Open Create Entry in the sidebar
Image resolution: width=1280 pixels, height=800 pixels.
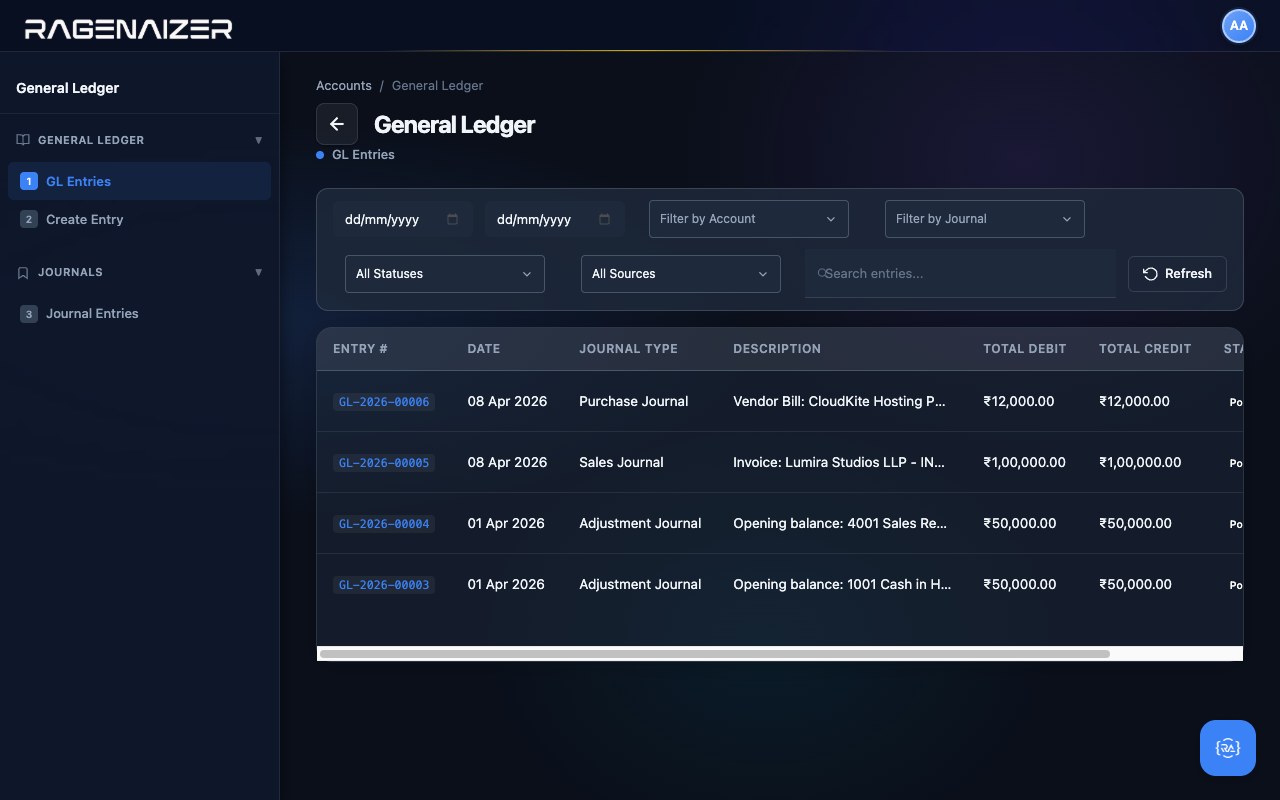point(139,219)
